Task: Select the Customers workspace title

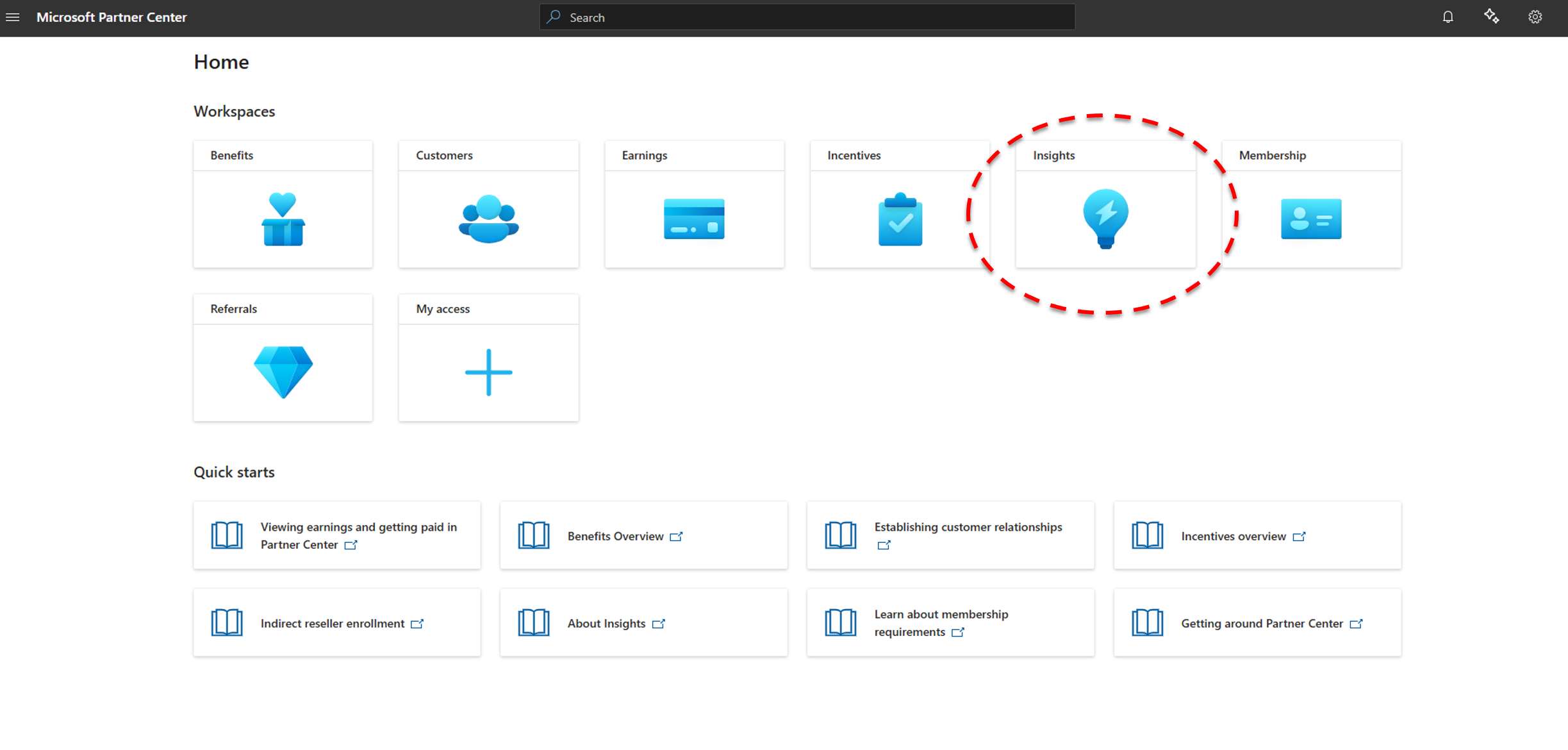Action: 444,155
